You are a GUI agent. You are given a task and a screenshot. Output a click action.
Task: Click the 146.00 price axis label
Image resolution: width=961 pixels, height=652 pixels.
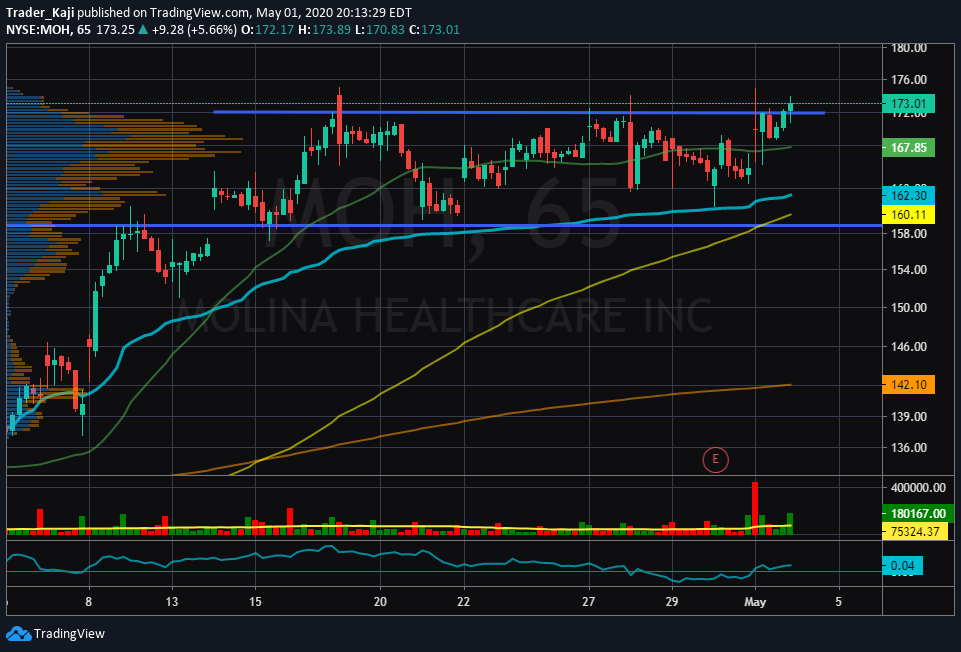[x=908, y=346]
